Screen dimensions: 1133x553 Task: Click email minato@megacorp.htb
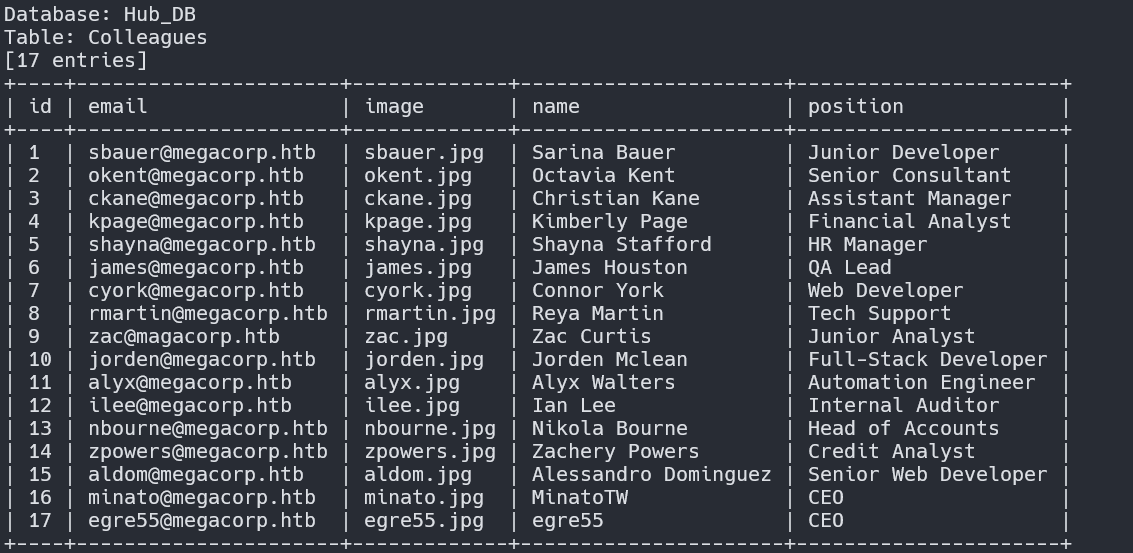click(x=201, y=497)
